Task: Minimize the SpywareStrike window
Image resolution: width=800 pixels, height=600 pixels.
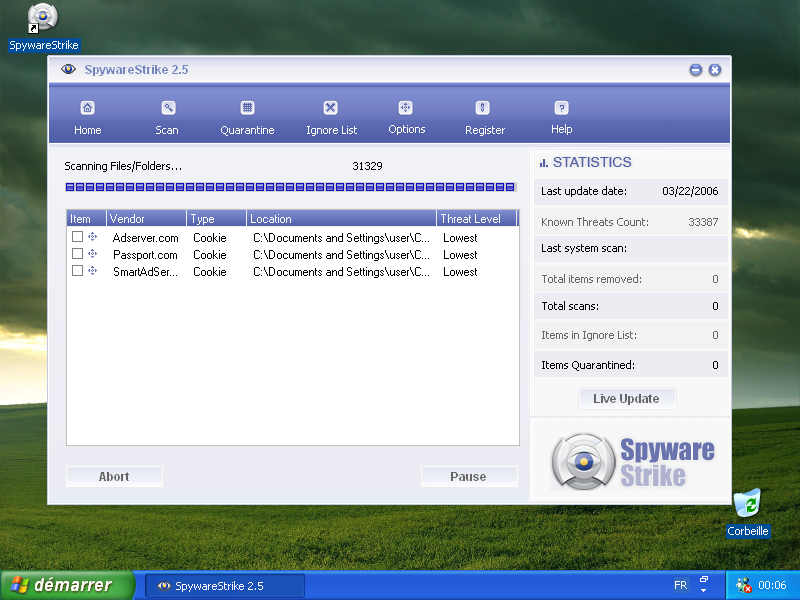Action: (x=695, y=70)
